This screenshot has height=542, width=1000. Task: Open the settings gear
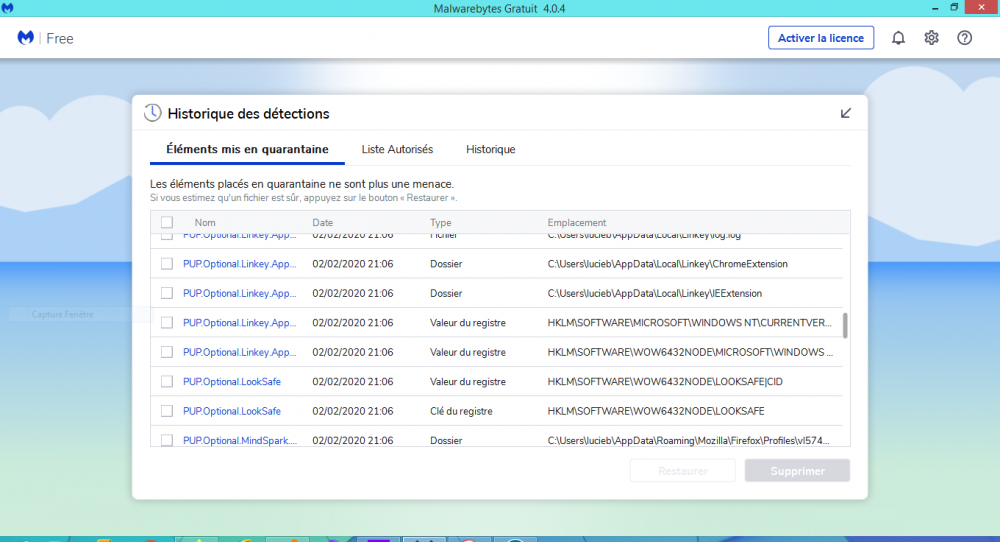pyautogui.click(x=931, y=38)
